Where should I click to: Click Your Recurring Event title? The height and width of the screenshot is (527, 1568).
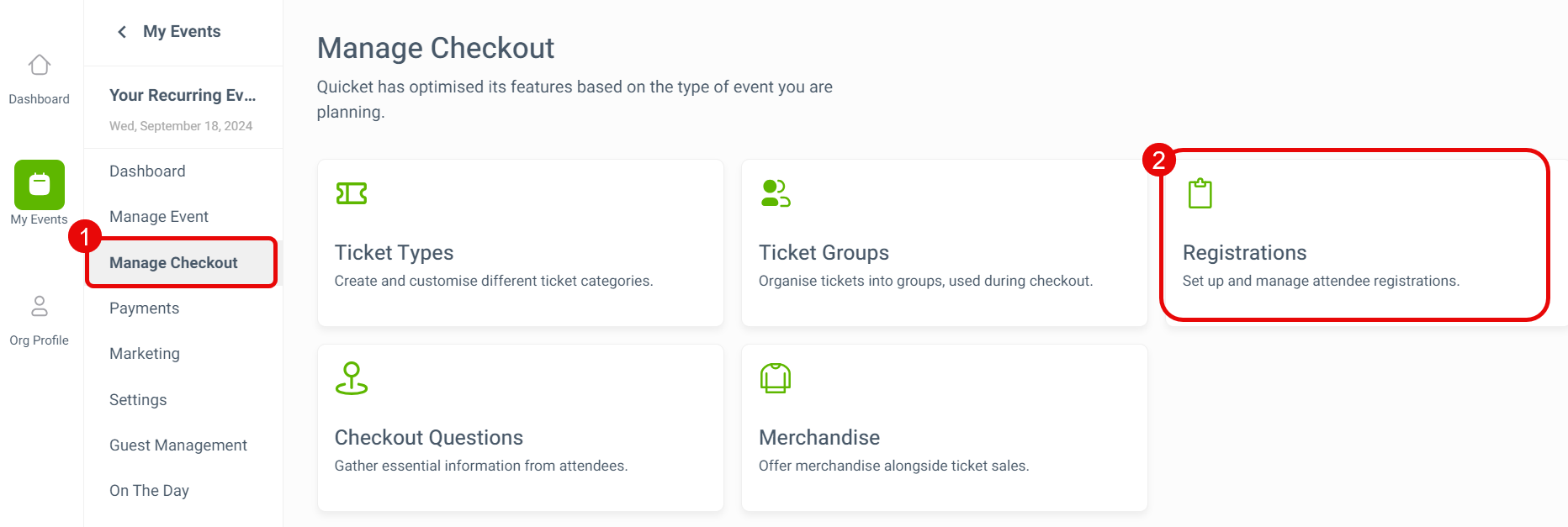183,95
